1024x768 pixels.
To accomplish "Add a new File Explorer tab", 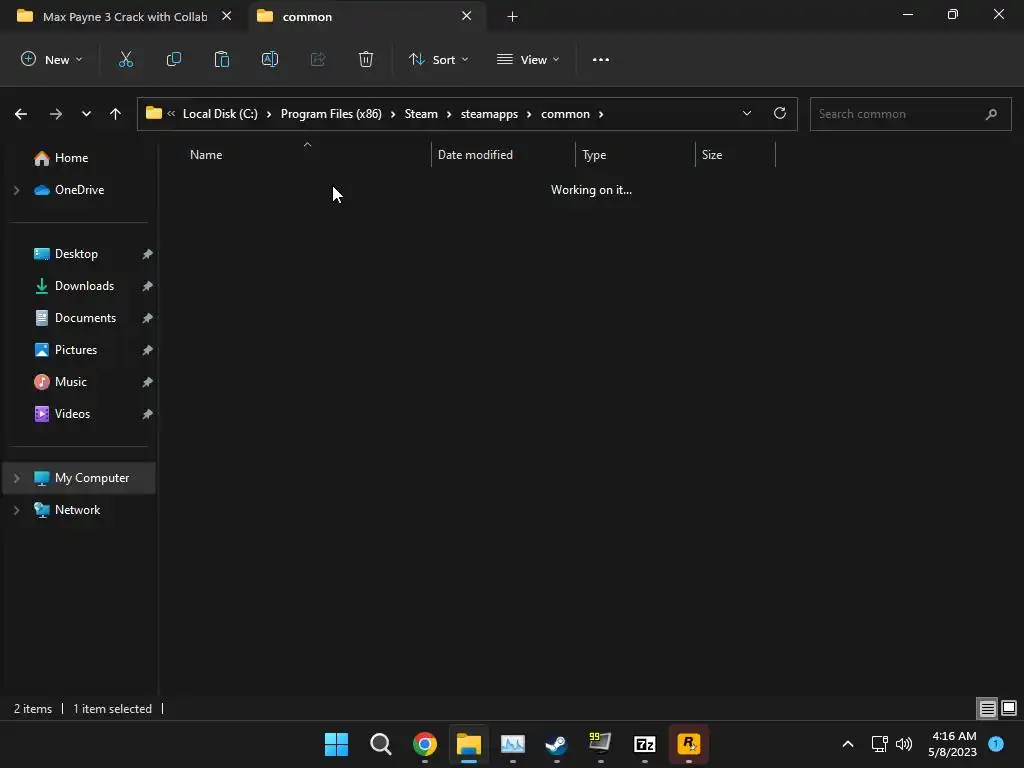I will 513,16.
